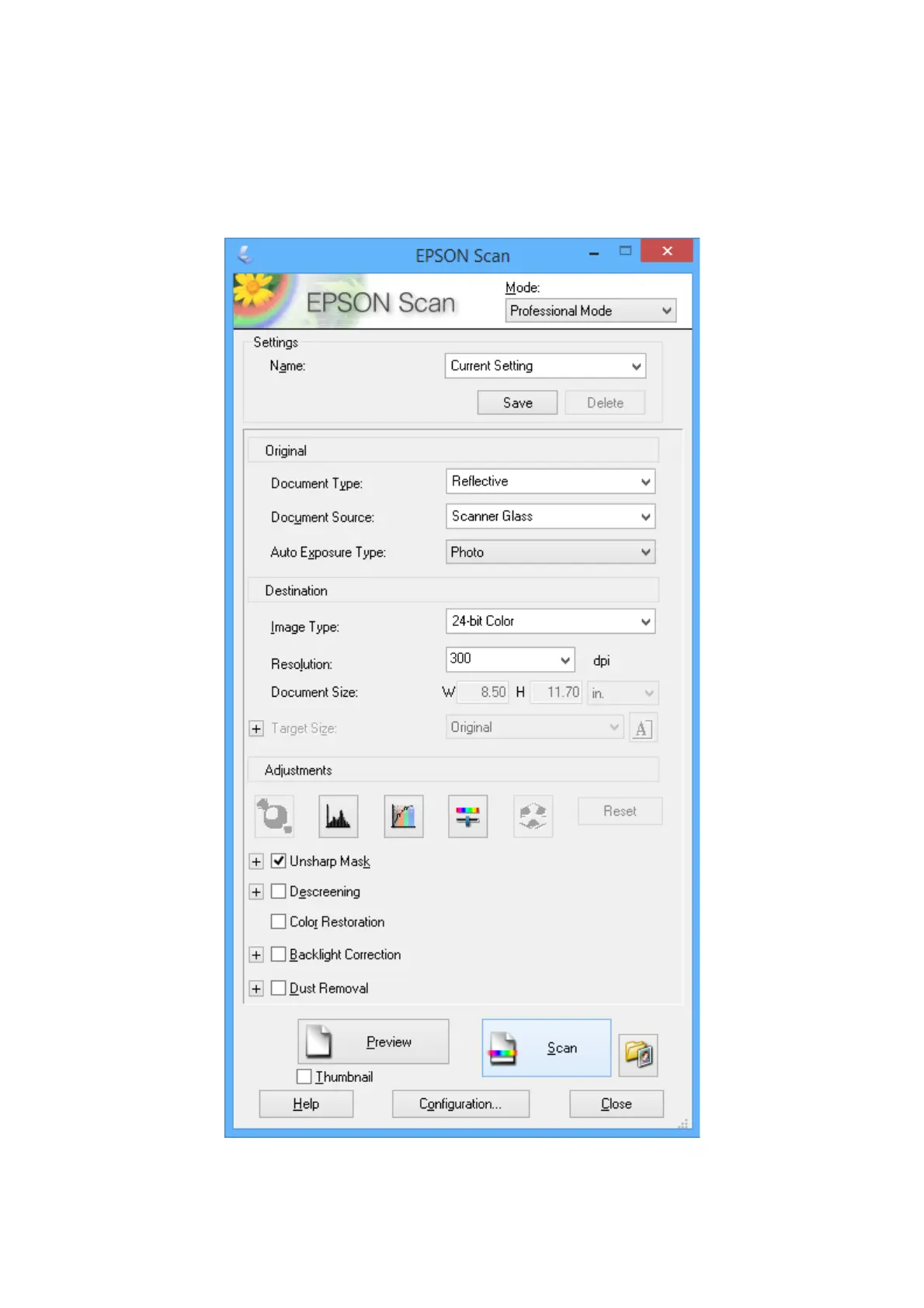Screen dimensions: 924x1308
Task: Click the Target Size orientation icon
Action: click(x=642, y=729)
